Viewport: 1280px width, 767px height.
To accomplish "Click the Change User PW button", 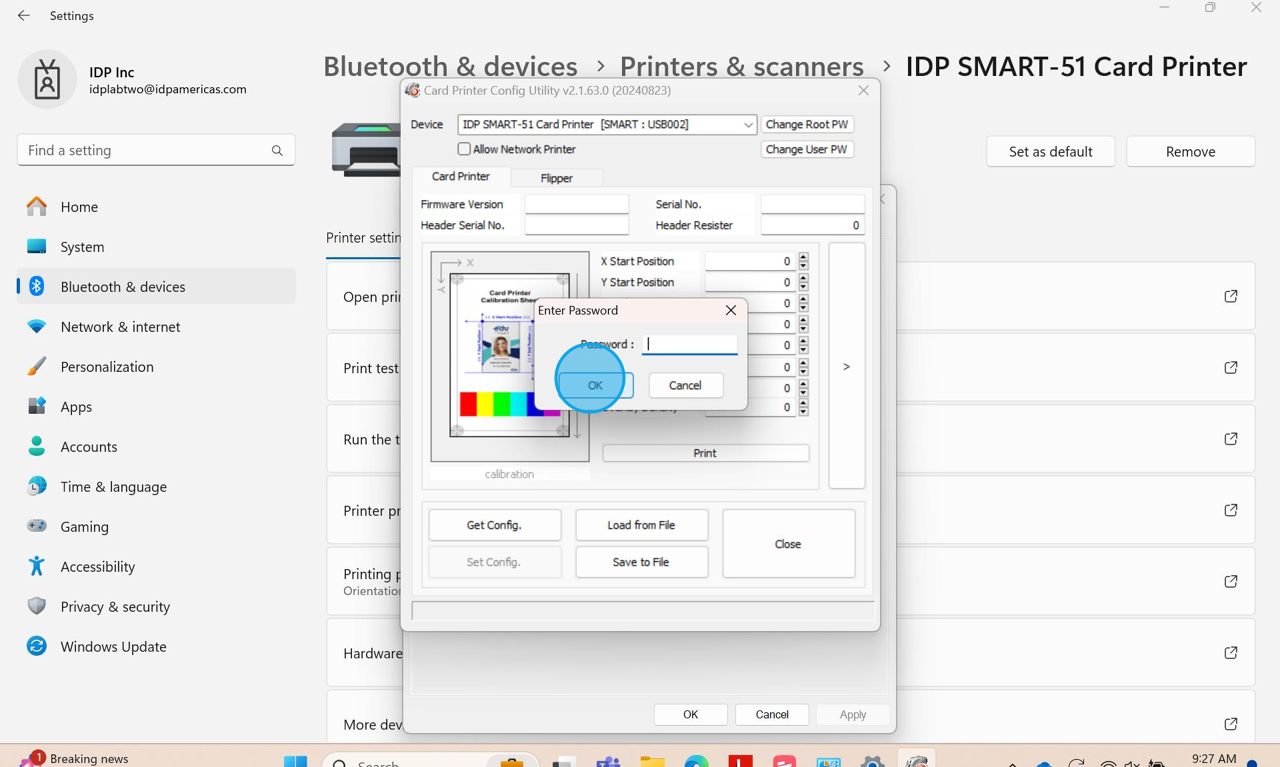I will click(807, 150).
